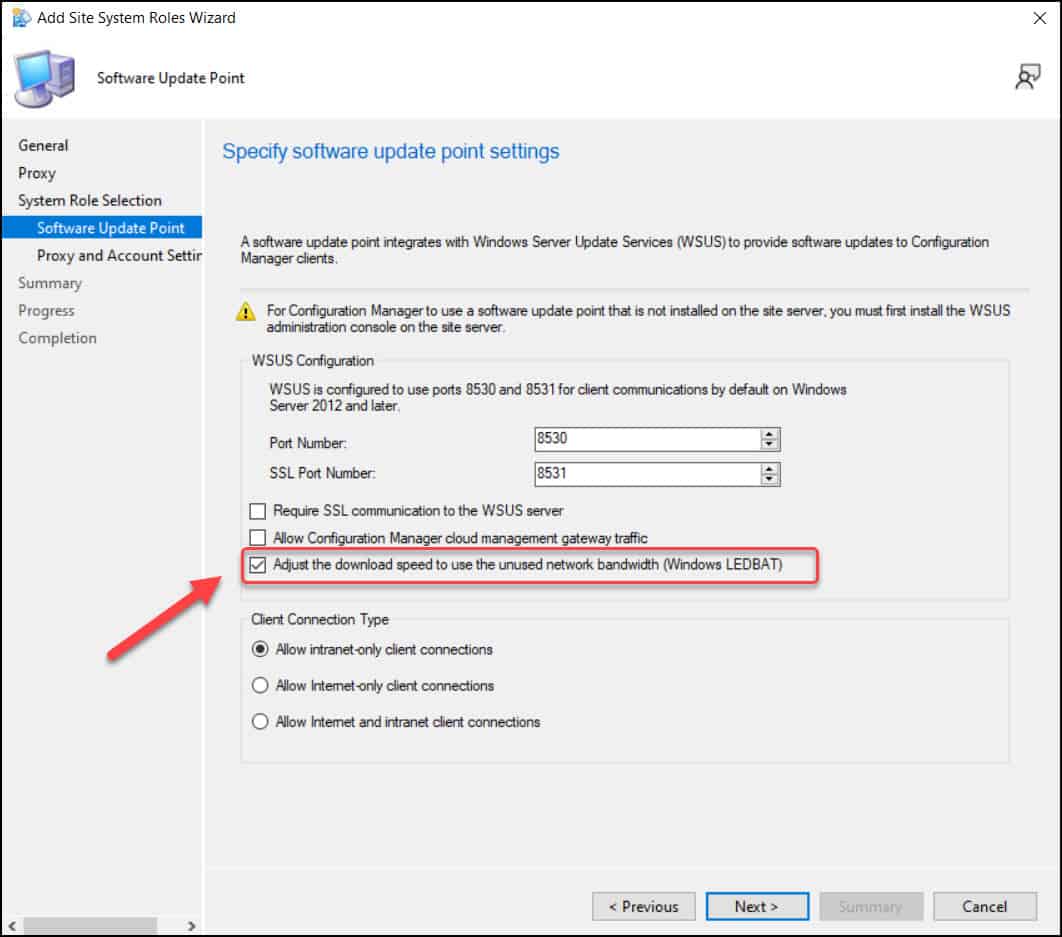
Task: Open the Proxy wizard step
Action: 37,173
